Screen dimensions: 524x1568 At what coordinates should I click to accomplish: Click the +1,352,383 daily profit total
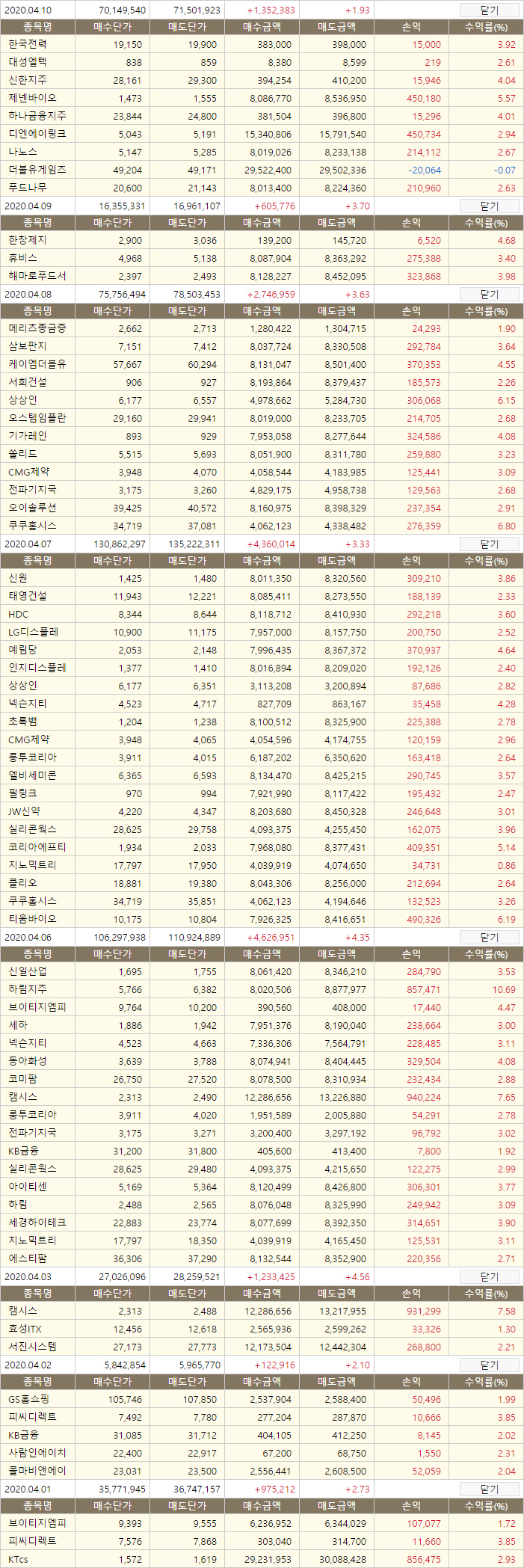tap(271, 10)
